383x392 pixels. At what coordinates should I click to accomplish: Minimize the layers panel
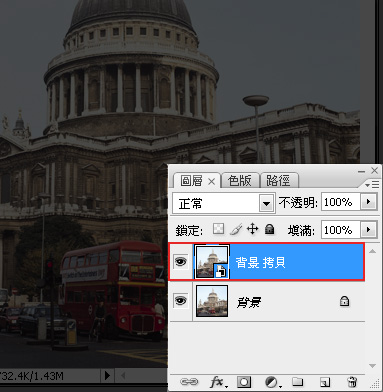pyautogui.click(x=361, y=171)
